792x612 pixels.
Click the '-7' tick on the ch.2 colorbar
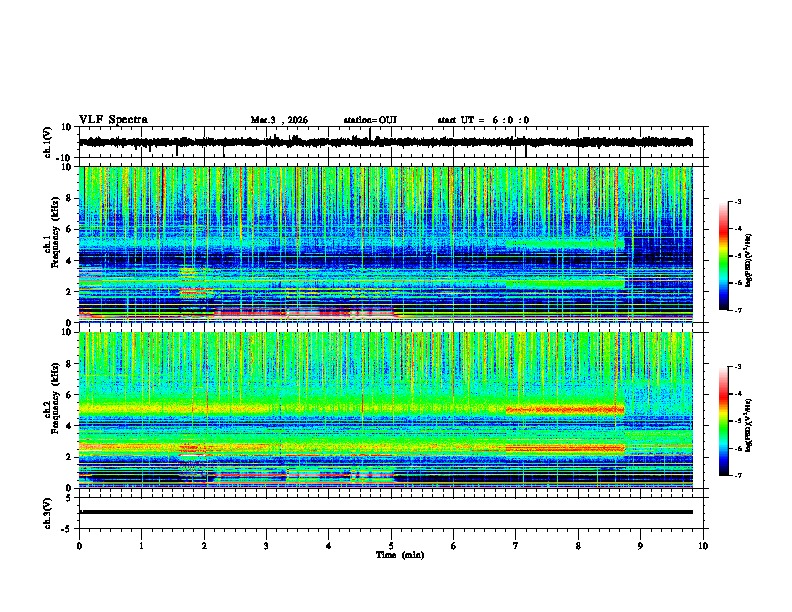point(737,475)
